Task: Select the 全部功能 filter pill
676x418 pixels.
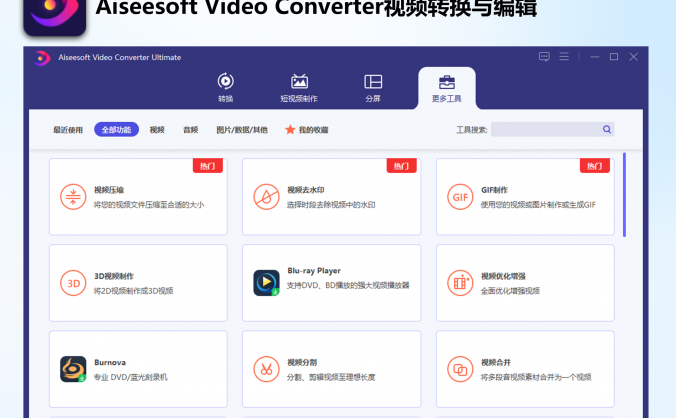Action: (x=116, y=130)
